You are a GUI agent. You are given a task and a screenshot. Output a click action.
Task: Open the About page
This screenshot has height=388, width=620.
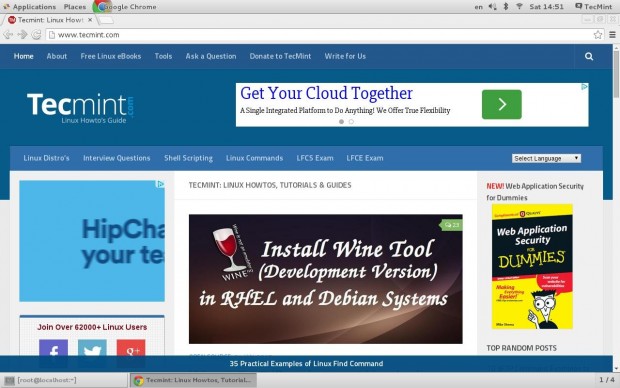57,56
